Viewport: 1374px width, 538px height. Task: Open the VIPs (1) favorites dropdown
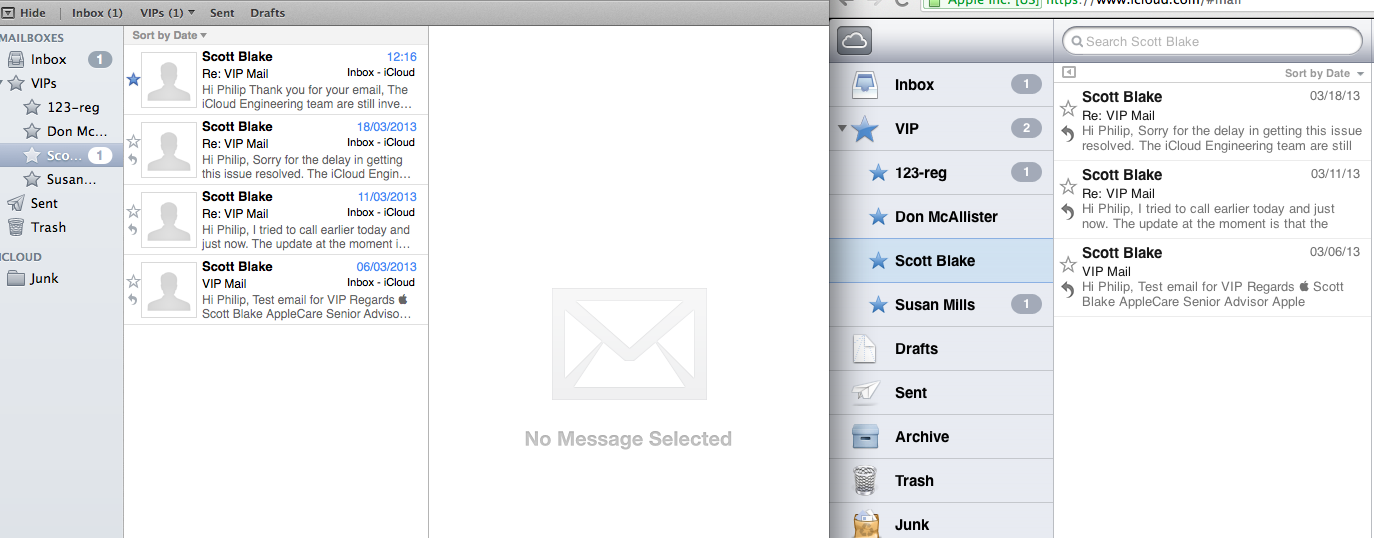pos(167,13)
